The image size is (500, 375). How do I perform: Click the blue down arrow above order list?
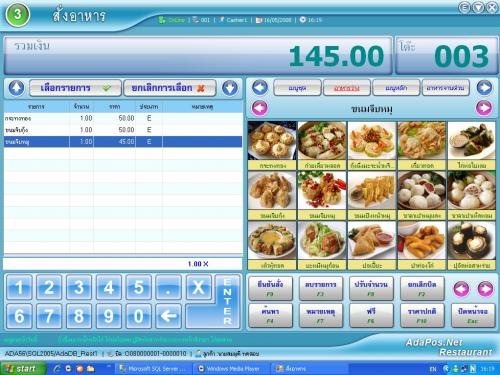[230, 88]
